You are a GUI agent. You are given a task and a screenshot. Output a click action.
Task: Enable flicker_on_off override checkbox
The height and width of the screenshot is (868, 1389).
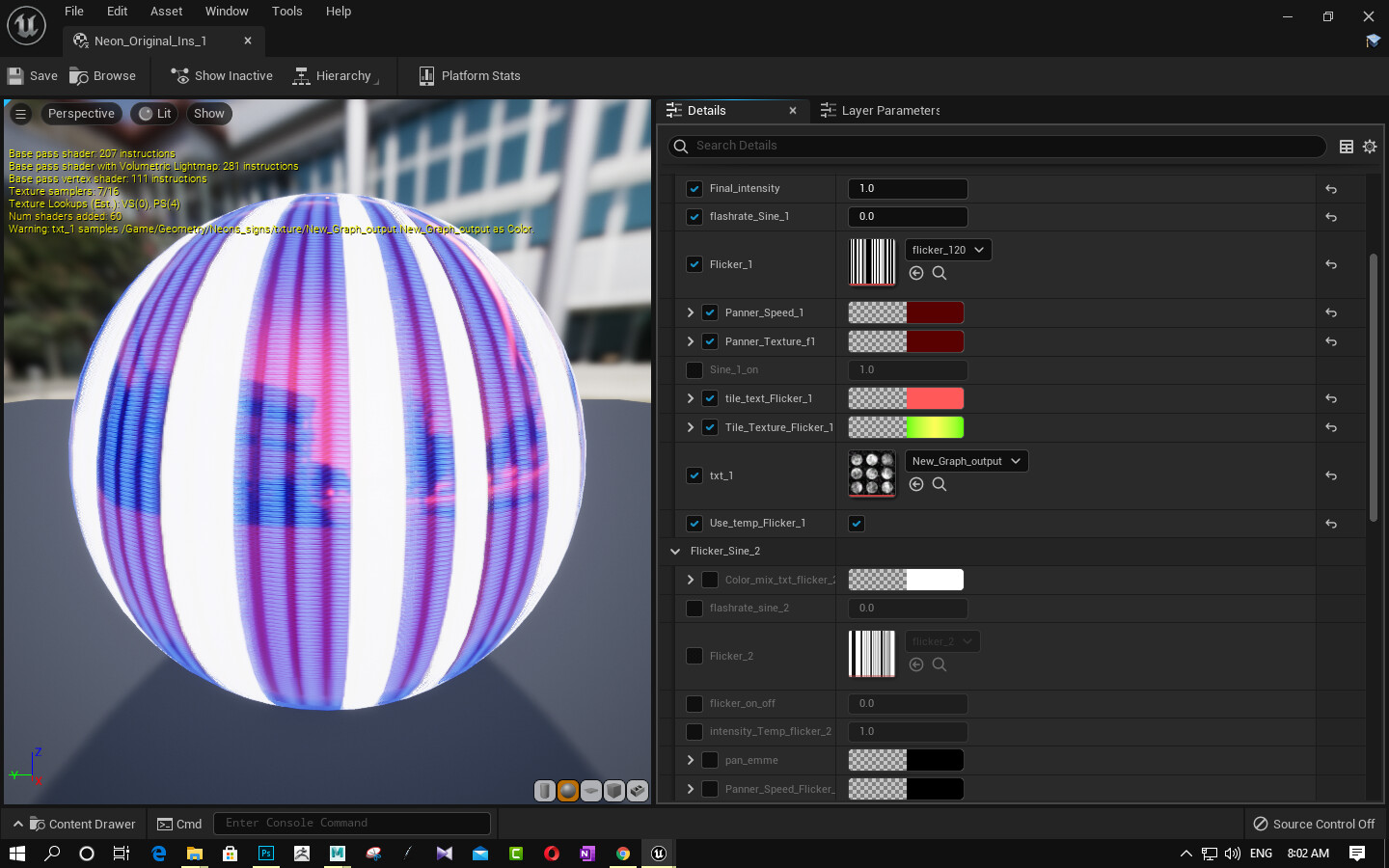pos(694,704)
